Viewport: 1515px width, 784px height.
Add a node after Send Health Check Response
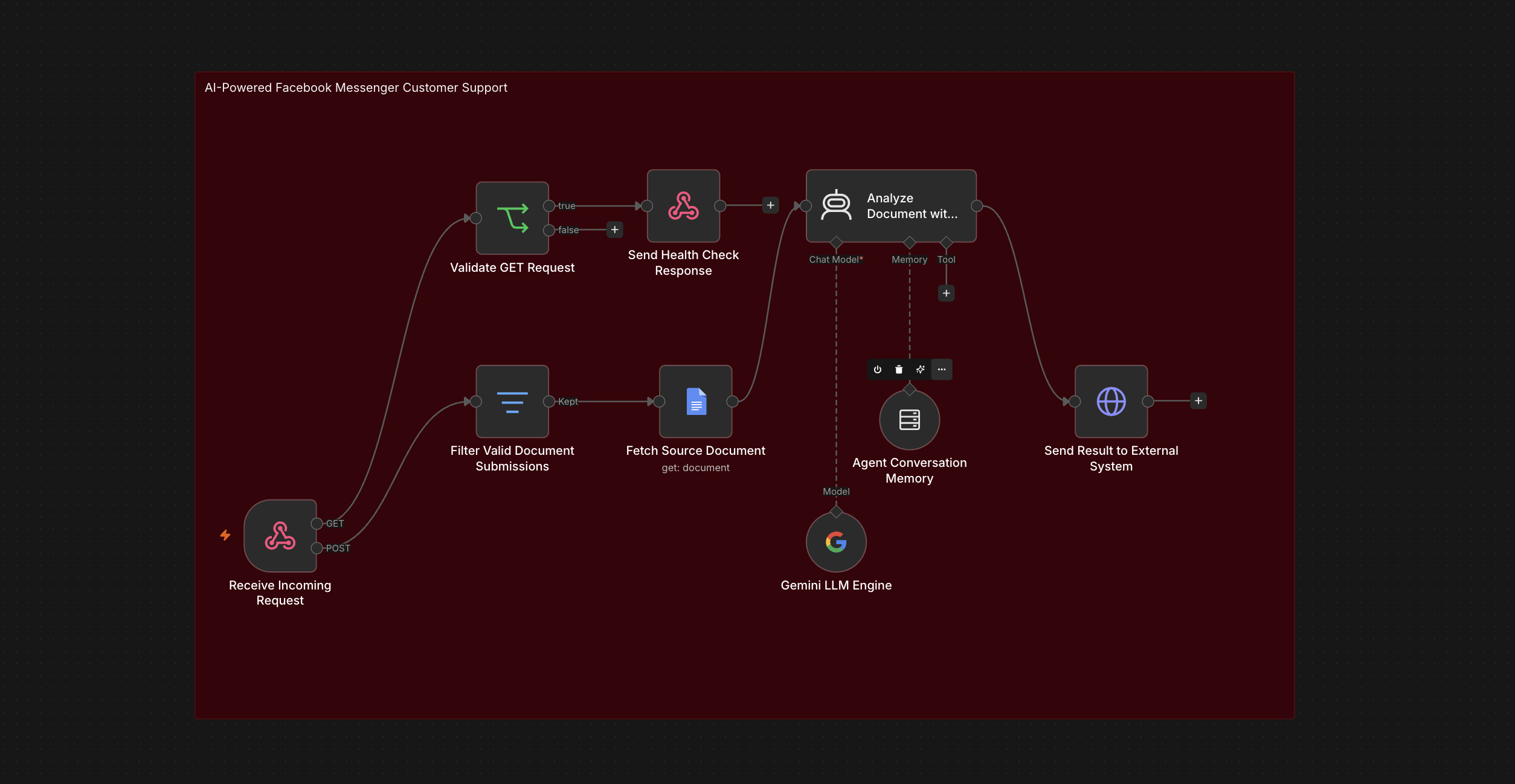click(770, 205)
